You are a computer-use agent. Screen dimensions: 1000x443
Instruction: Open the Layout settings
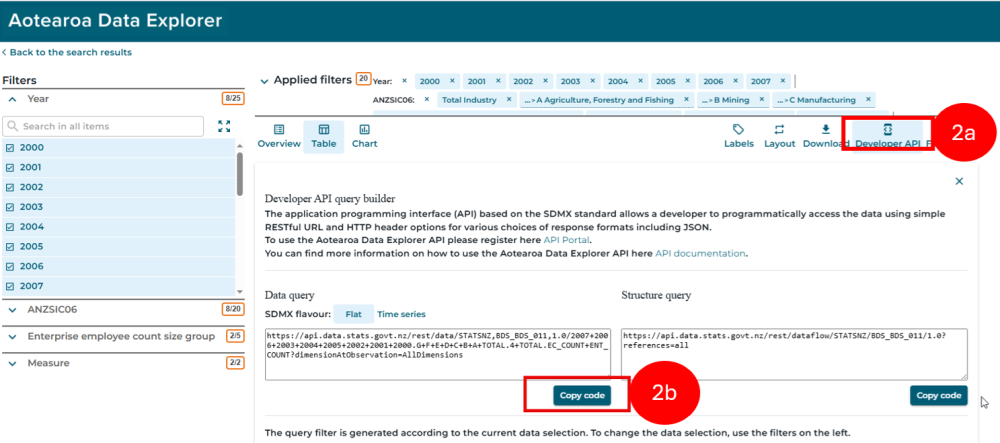tap(779, 136)
